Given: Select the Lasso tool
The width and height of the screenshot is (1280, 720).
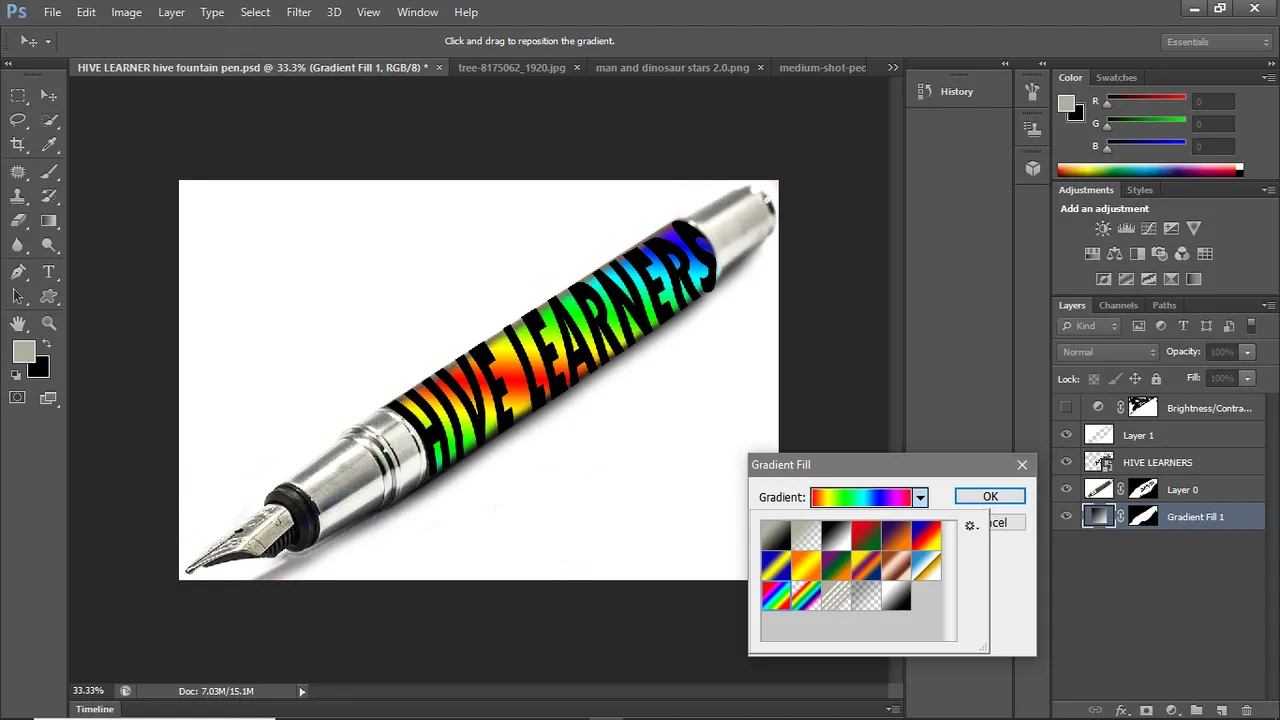Looking at the screenshot, I should coord(18,120).
